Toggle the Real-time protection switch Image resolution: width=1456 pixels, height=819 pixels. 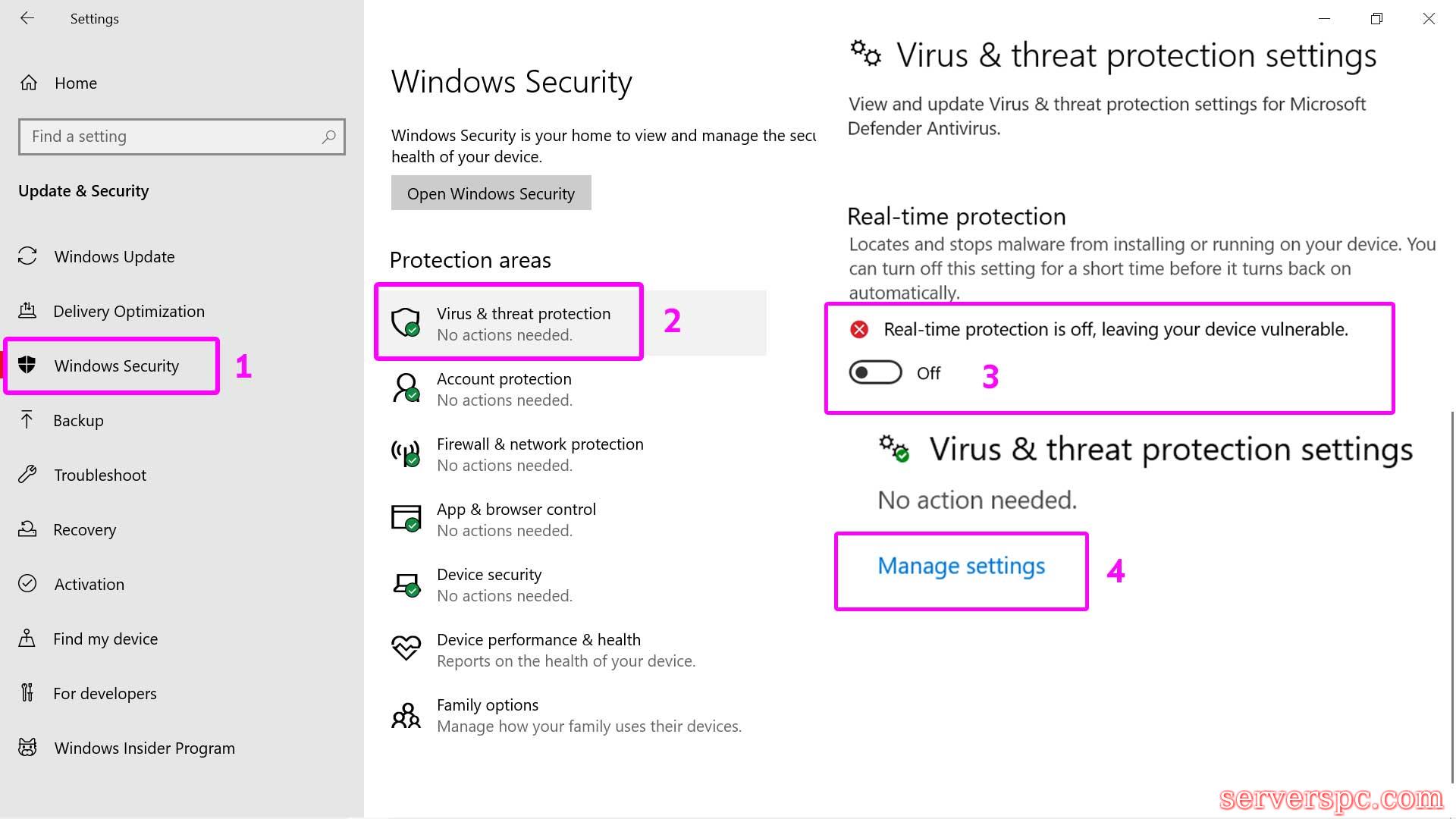tap(875, 372)
